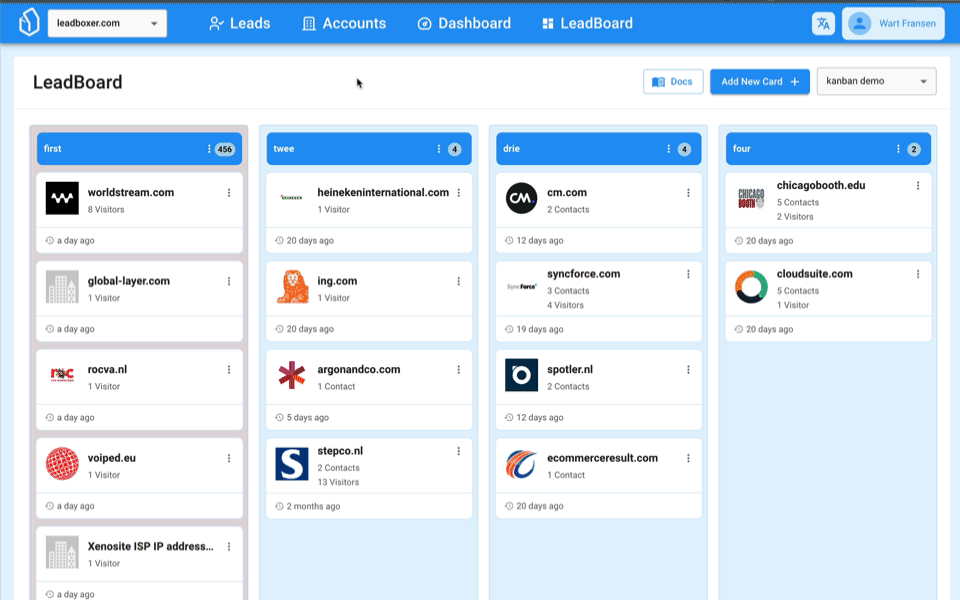
Task: Click the stepco.nl S logo
Action: coord(292,463)
